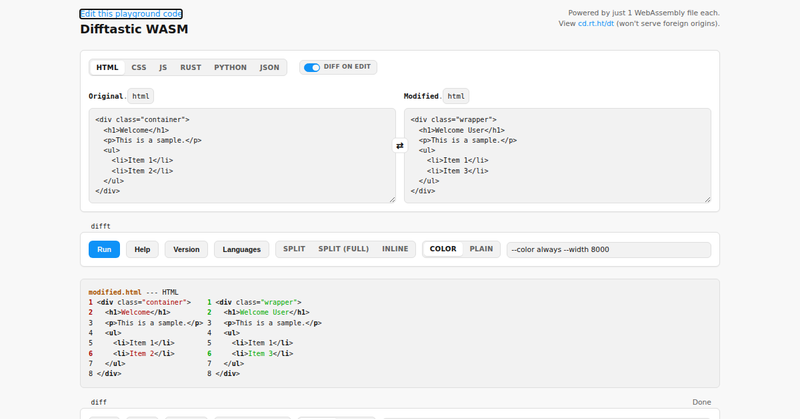
Task: Choose the INLINE display mode
Action: click(x=395, y=249)
